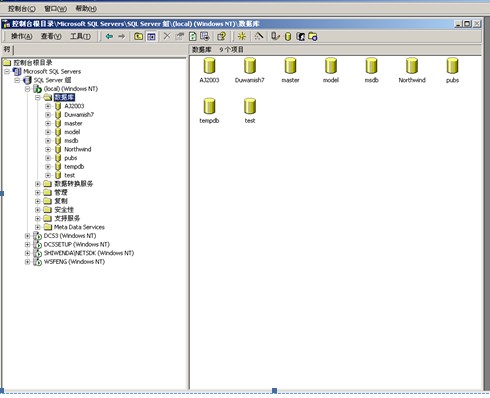Collapse the SQL Server 组 node
This screenshot has height=398, width=490.
coord(17,80)
